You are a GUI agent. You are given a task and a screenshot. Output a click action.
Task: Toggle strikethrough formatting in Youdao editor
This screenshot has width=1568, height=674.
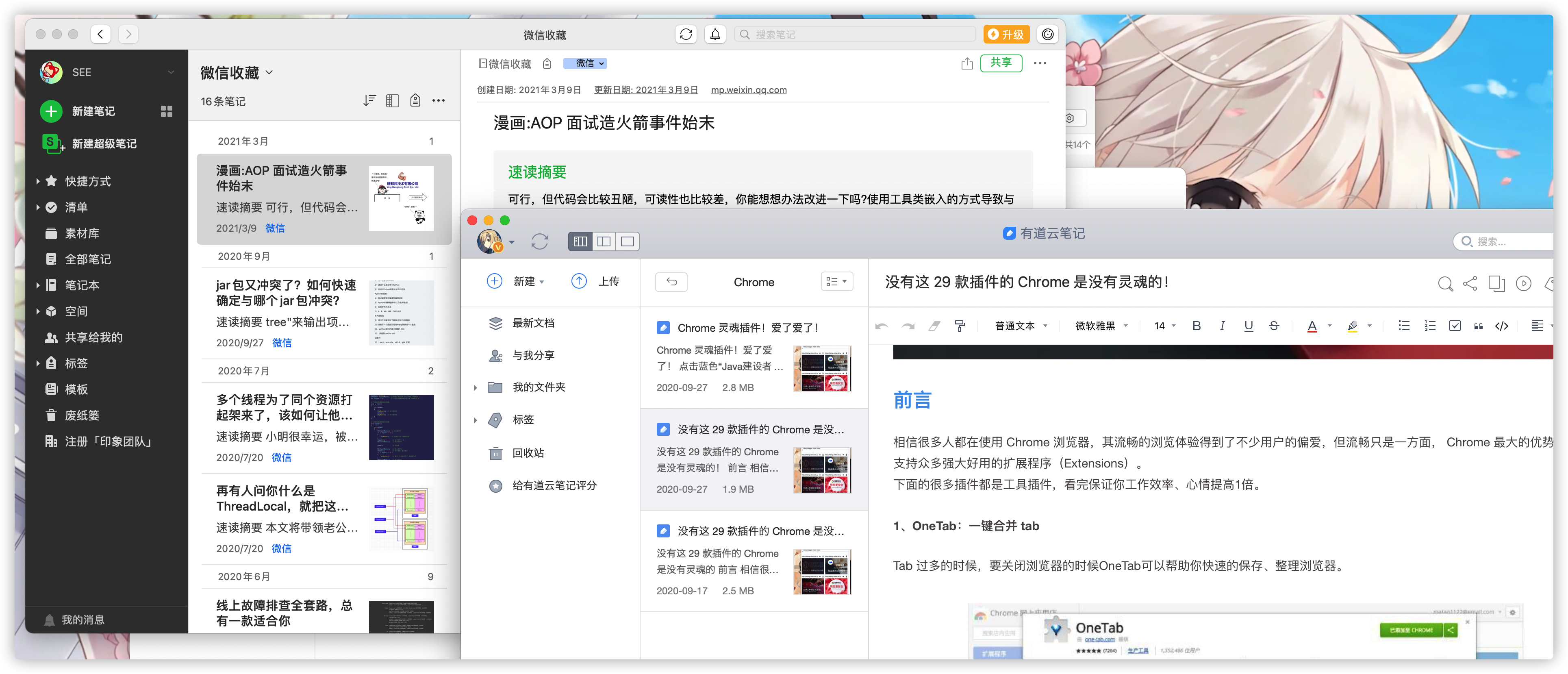pos(1274,326)
